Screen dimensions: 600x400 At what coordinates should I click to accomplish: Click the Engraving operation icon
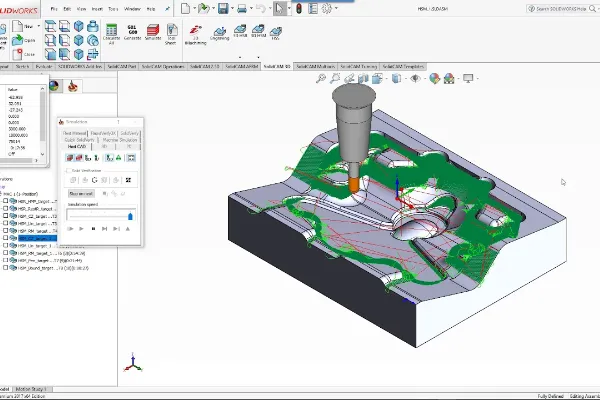[220, 31]
